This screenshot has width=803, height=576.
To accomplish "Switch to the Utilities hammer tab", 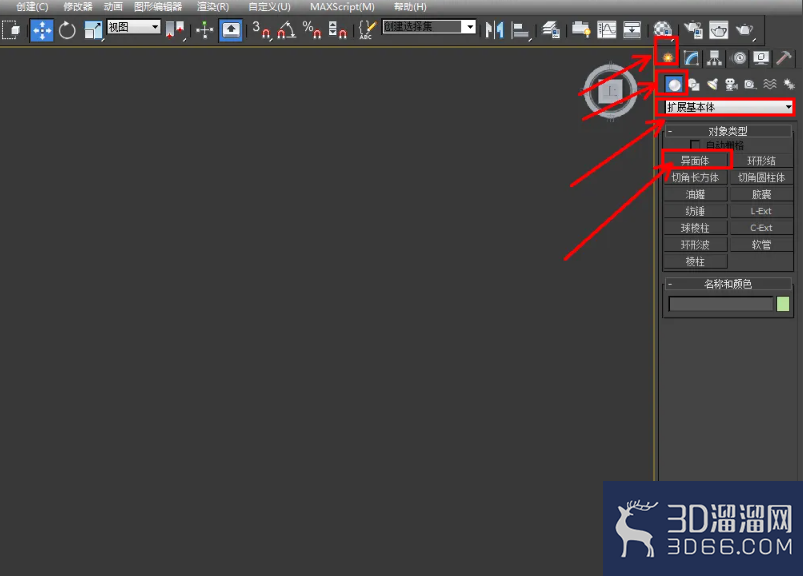I will click(784, 58).
